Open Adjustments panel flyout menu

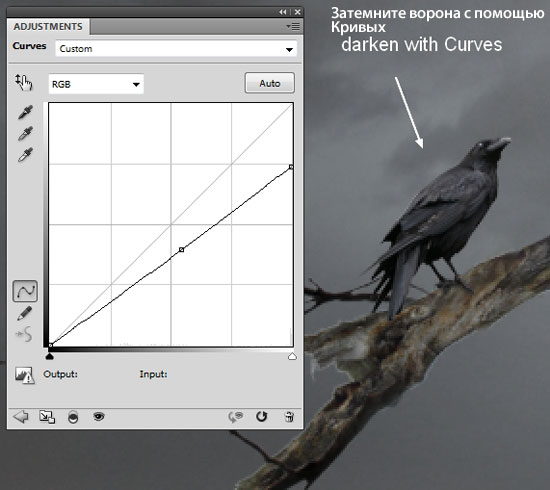tap(293, 26)
